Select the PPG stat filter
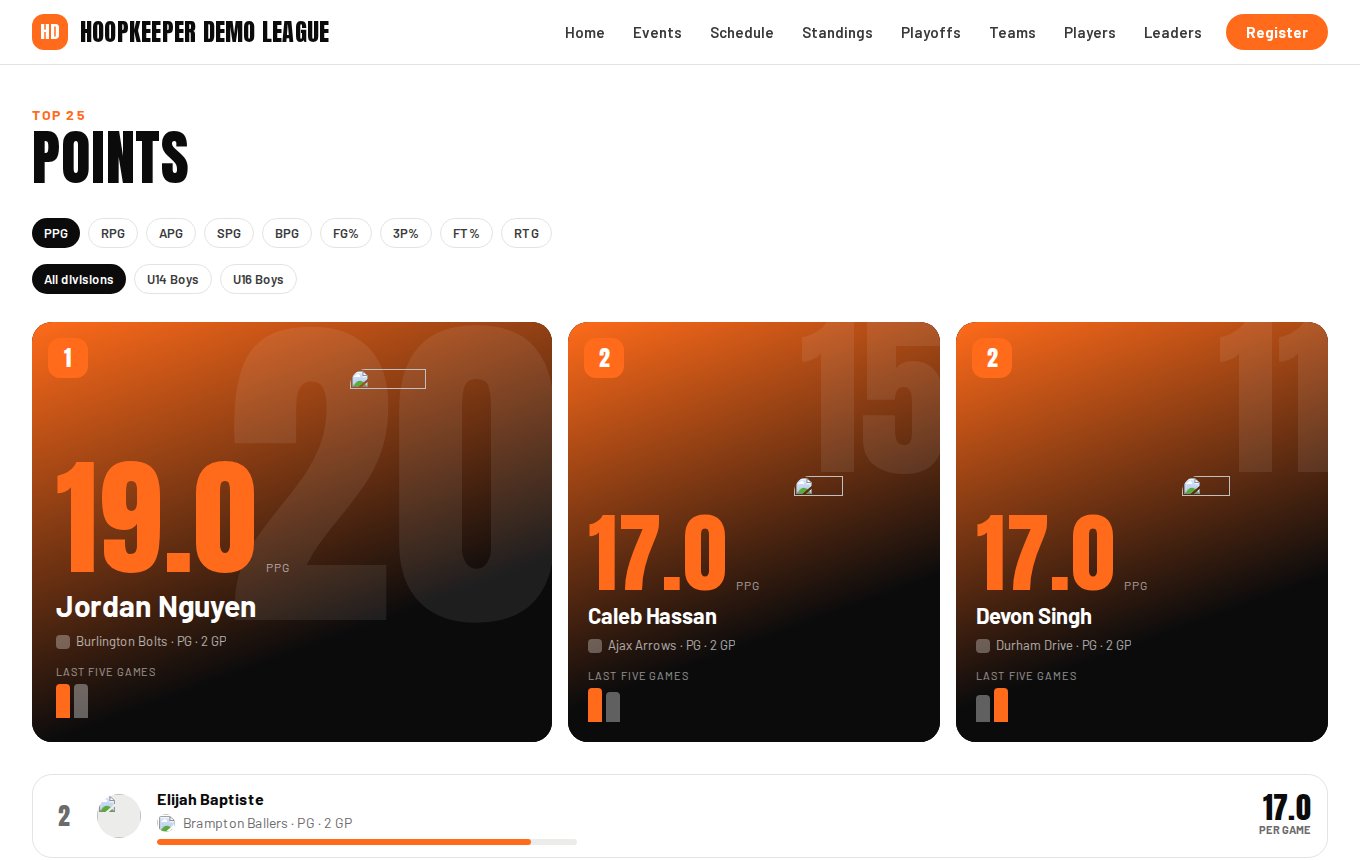 pos(56,233)
